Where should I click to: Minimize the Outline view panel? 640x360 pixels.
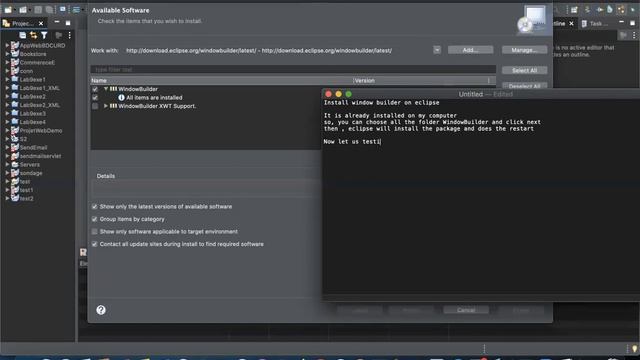click(621, 22)
